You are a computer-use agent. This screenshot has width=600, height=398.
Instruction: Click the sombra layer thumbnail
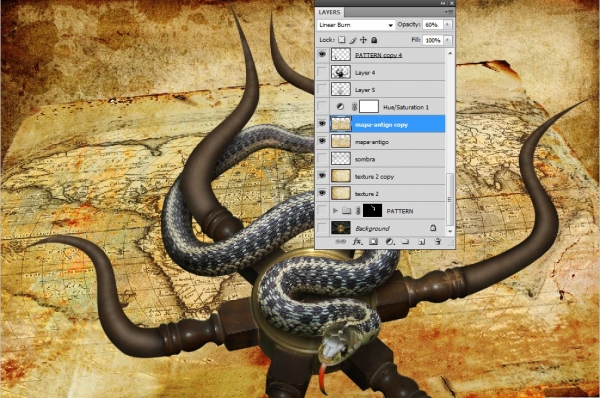(341, 158)
